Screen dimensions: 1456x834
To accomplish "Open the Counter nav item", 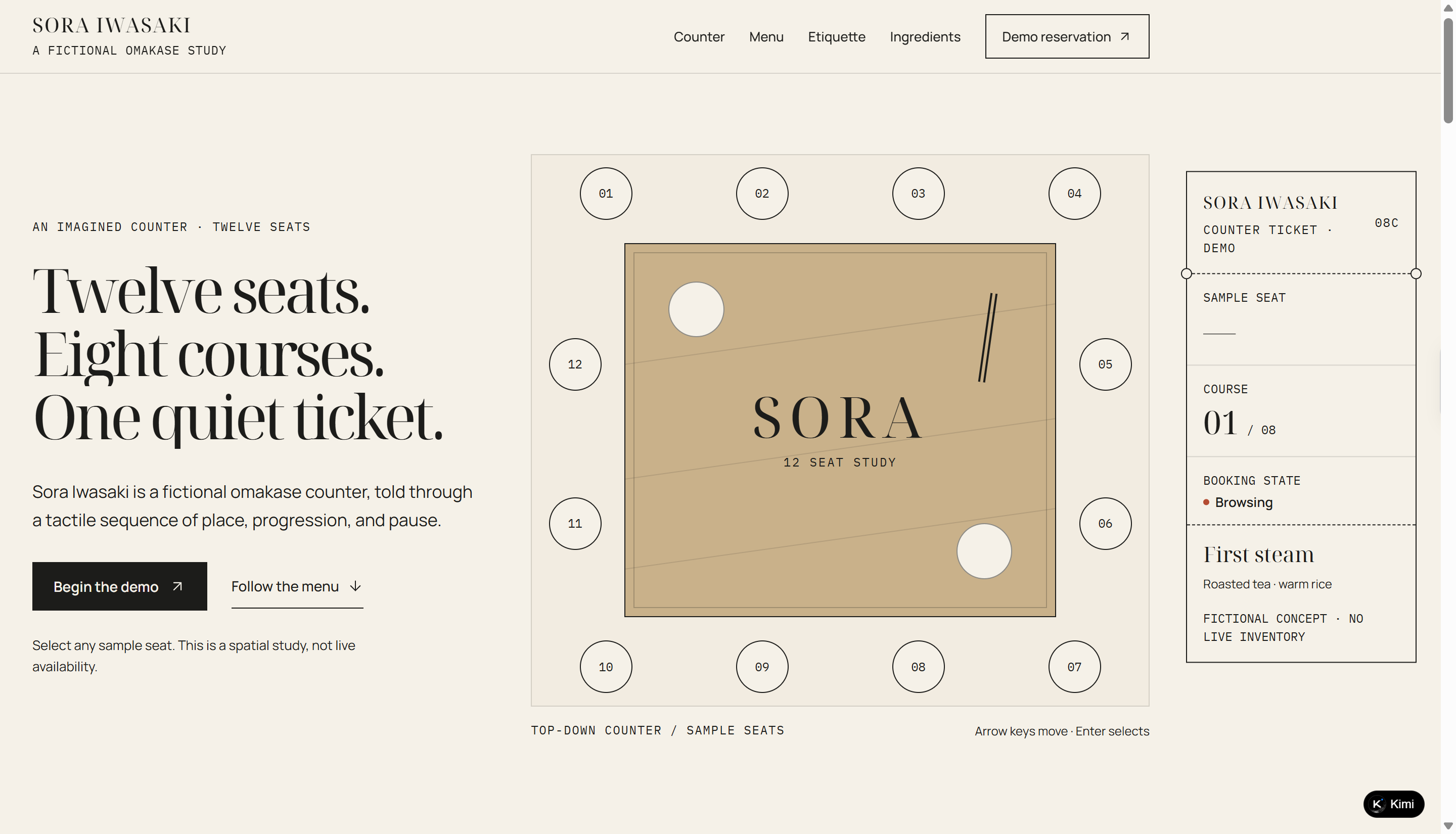I will point(699,37).
